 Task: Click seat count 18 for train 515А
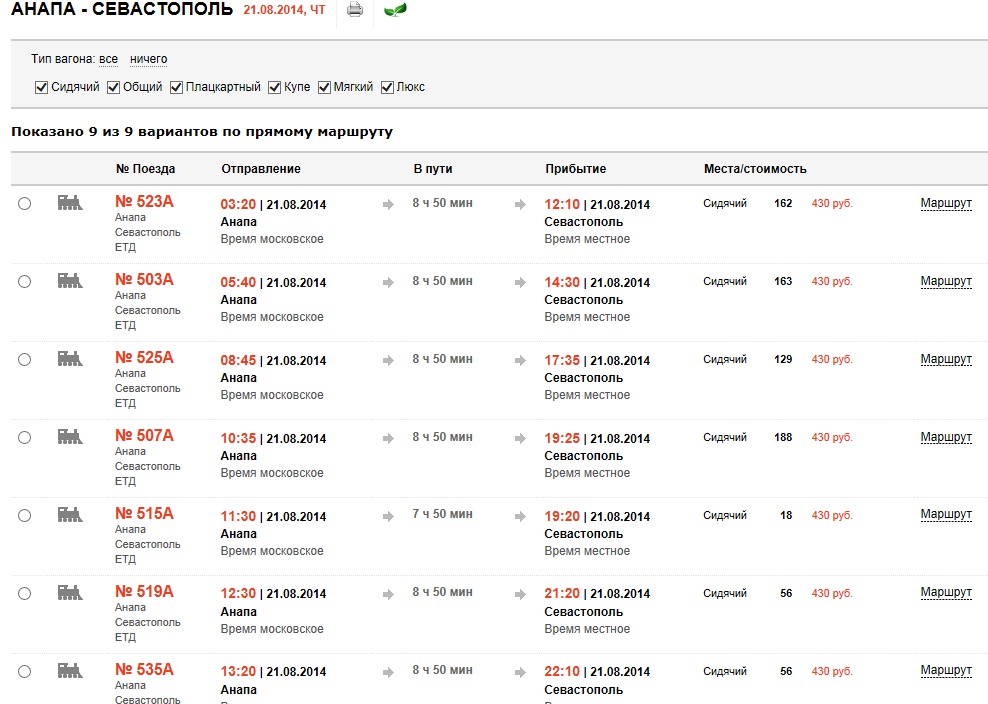pyautogui.click(x=786, y=516)
